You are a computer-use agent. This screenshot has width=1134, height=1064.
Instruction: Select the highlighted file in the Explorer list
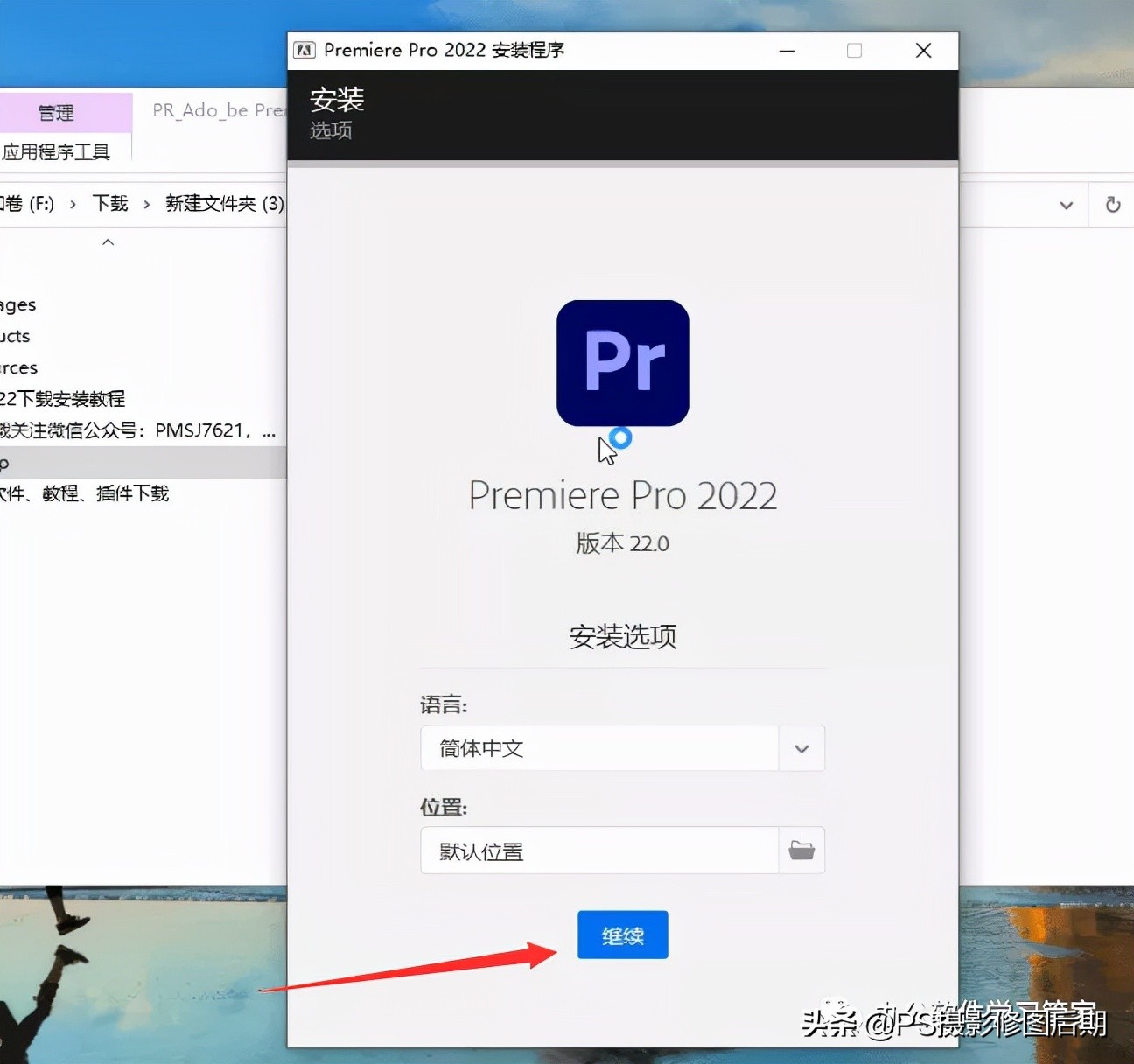[140, 463]
